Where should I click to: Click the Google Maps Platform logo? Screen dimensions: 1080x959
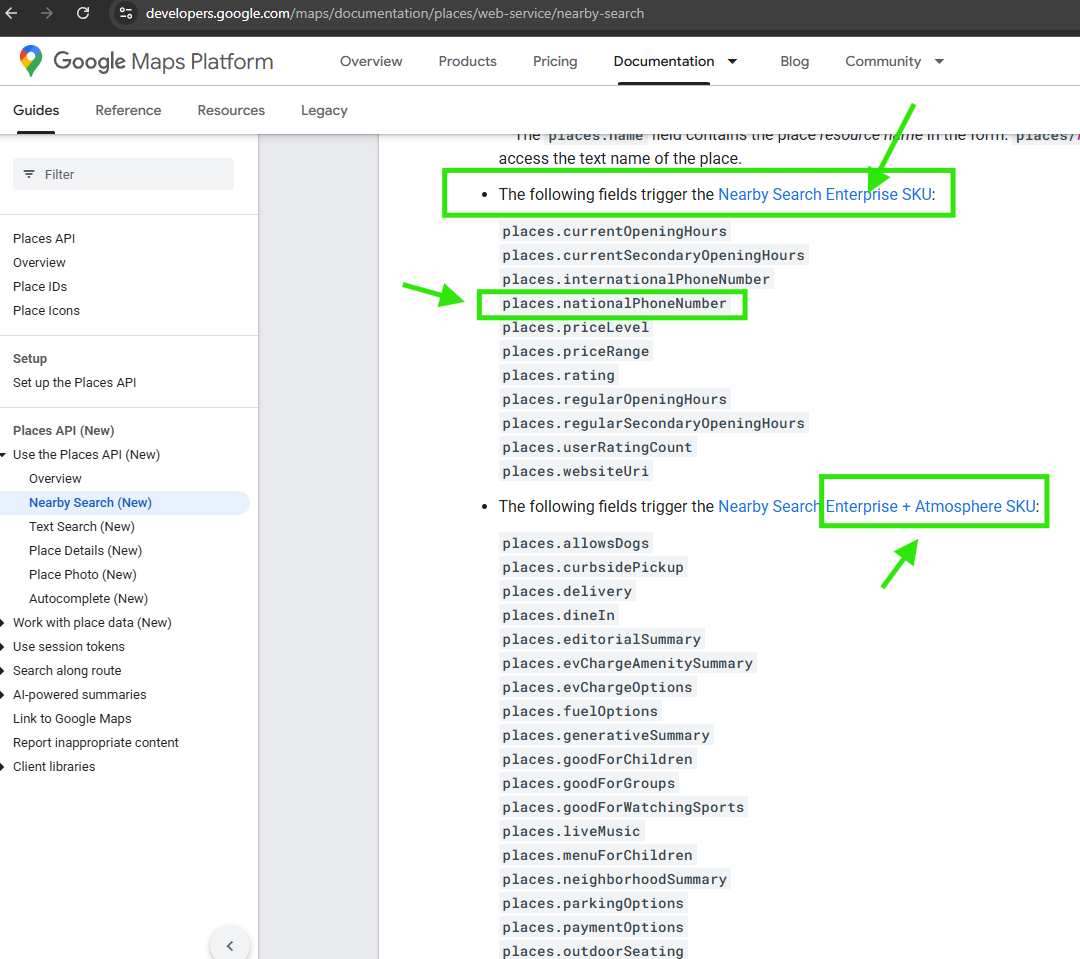[x=146, y=61]
